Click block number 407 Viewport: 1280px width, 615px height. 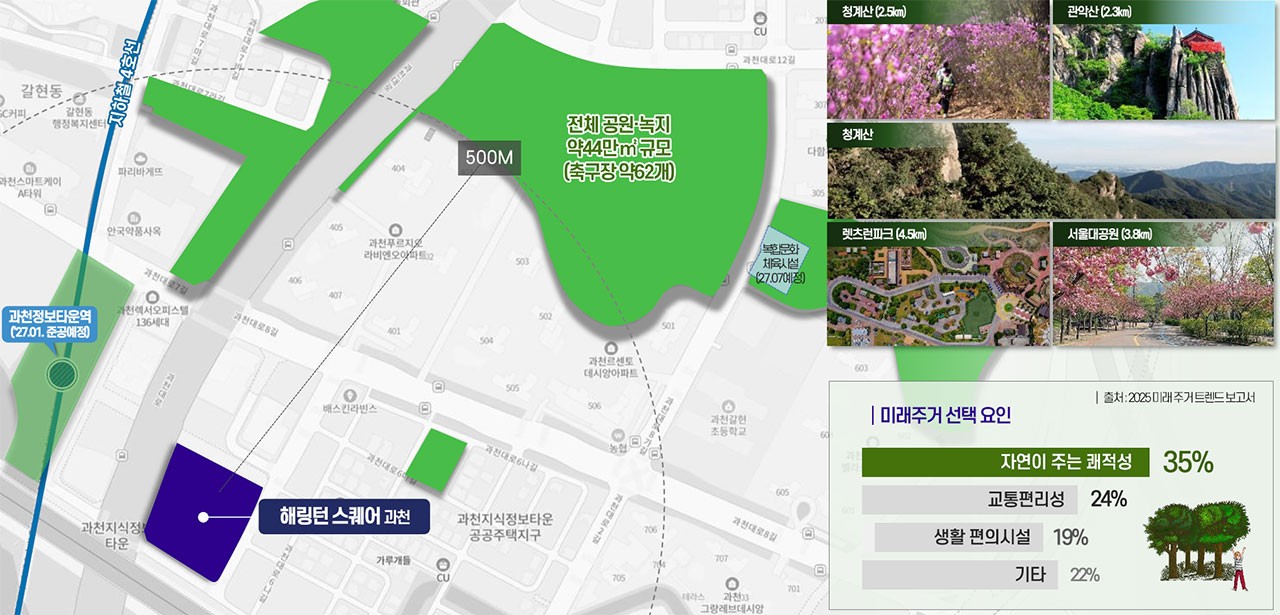click(335, 296)
